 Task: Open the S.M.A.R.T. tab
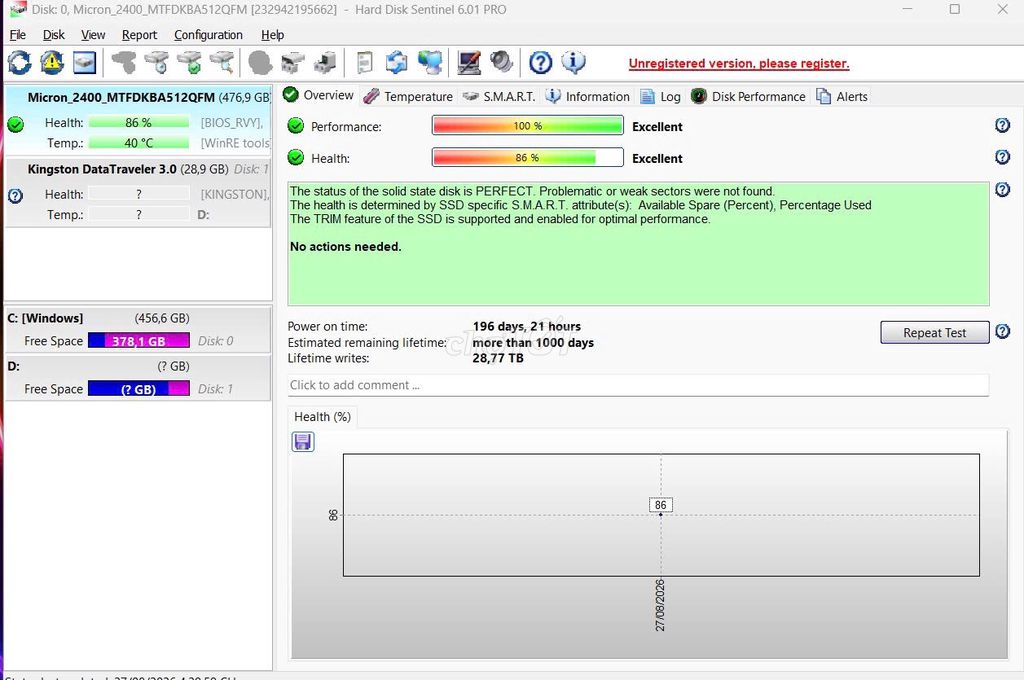(499, 96)
